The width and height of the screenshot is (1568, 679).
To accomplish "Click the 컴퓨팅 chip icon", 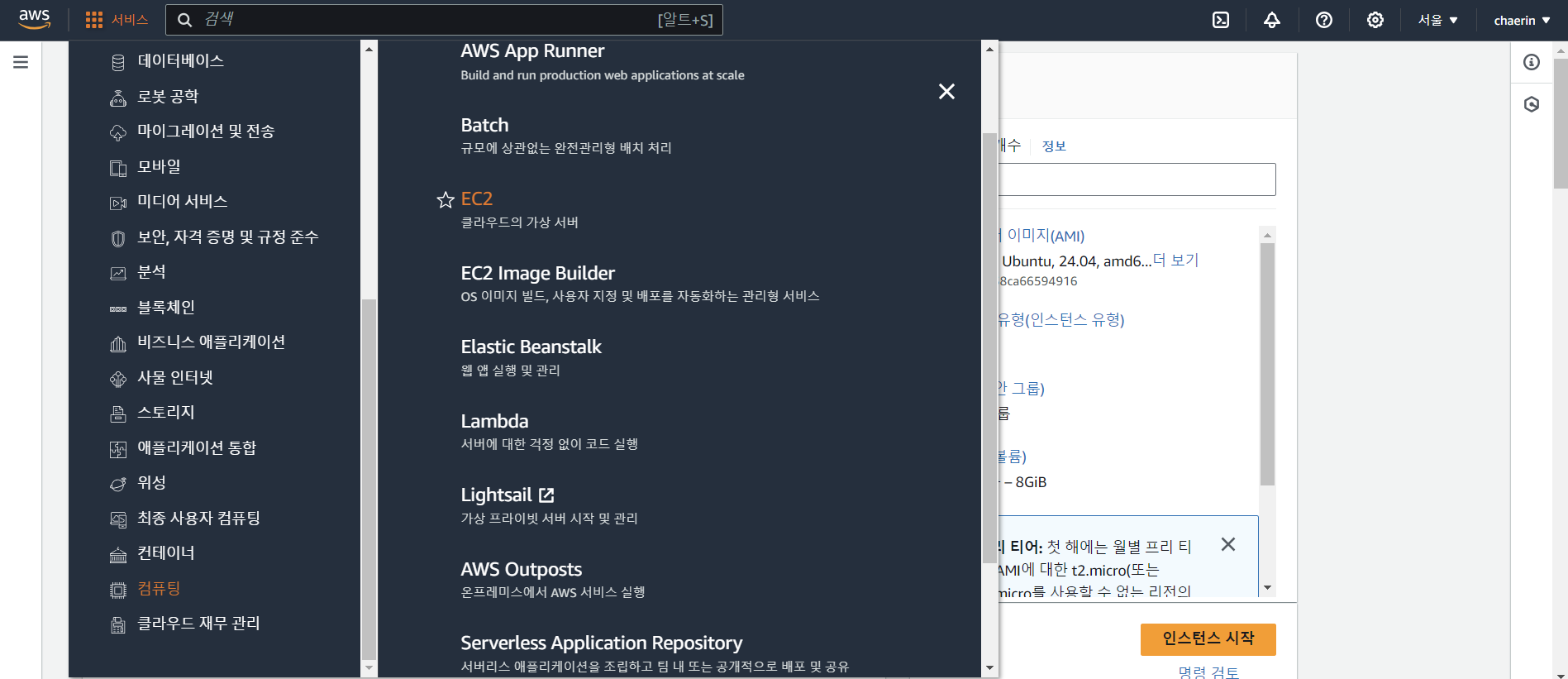I will pyautogui.click(x=118, y=590).
